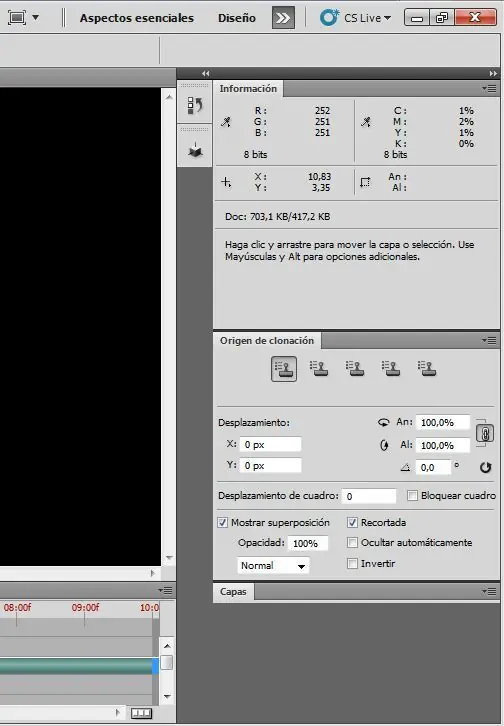Click the convert to frame animation icon
The width and height of the screenshot is (504, 726).
pos(141,713)
